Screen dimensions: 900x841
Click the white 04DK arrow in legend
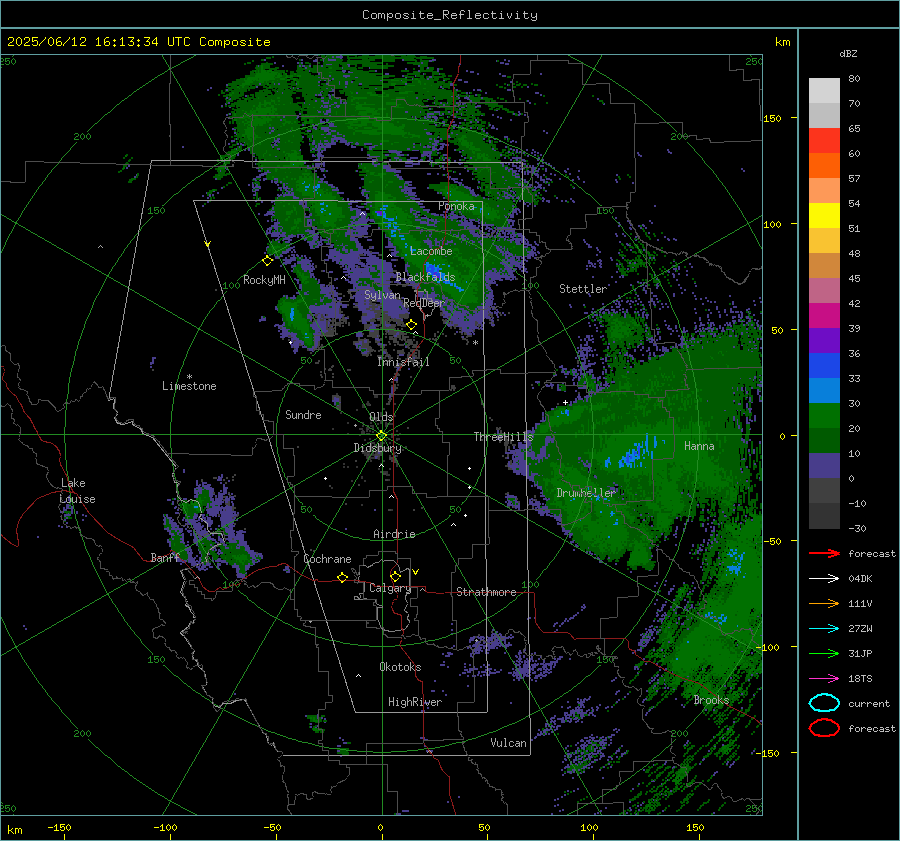point(824,579)
